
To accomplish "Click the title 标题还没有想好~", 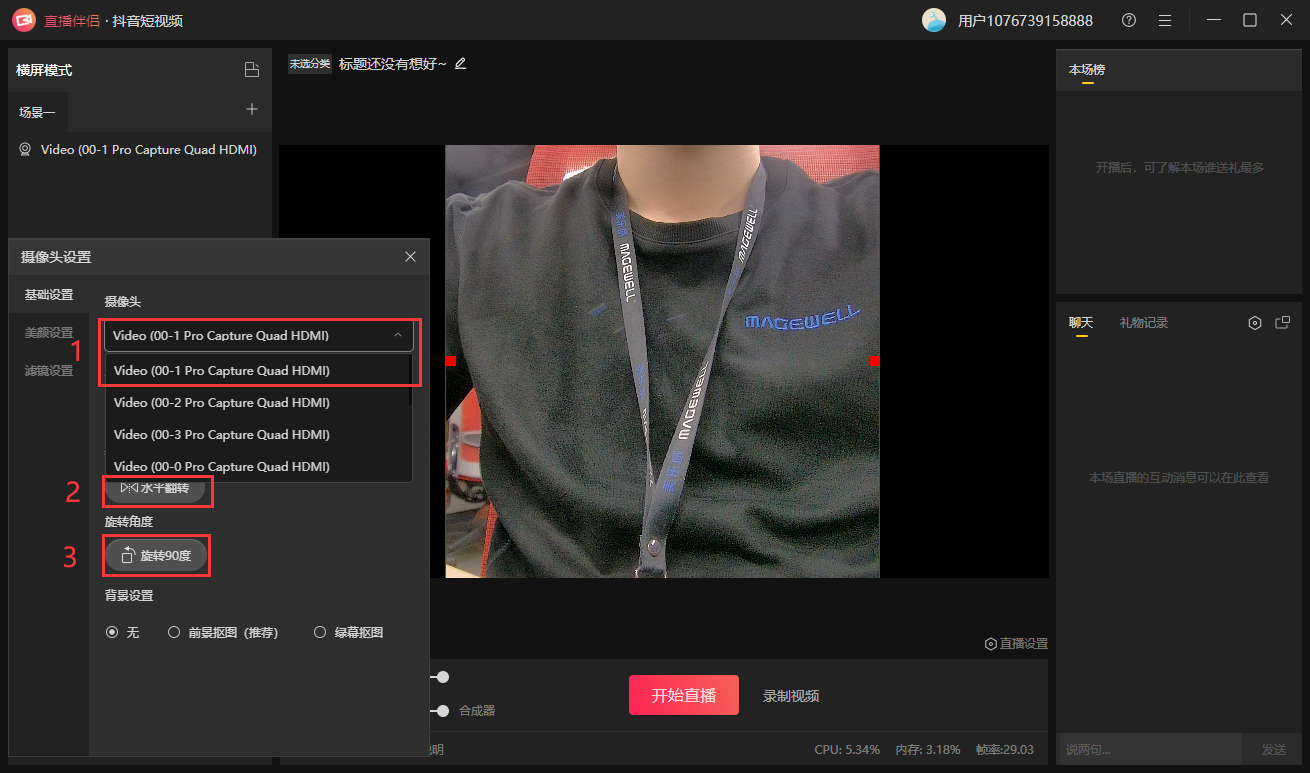I will pyautogui.click(x=393, y=64).
